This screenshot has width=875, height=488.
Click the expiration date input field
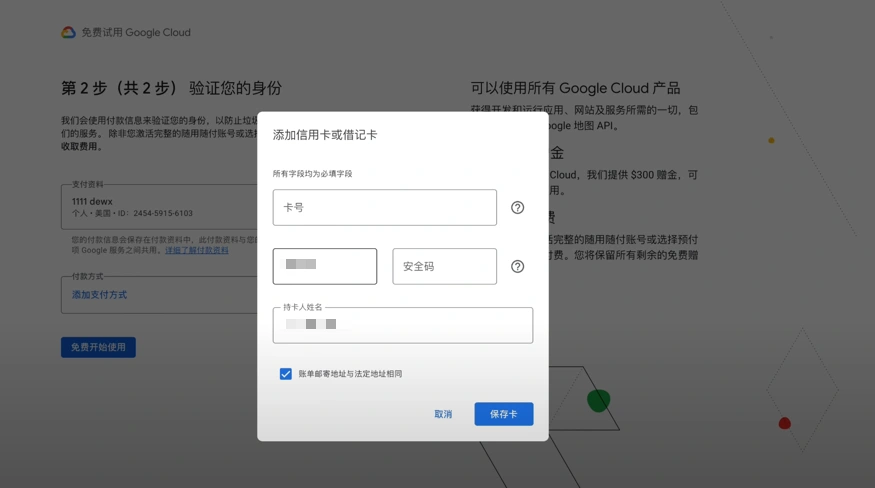(x=325, y=267)
